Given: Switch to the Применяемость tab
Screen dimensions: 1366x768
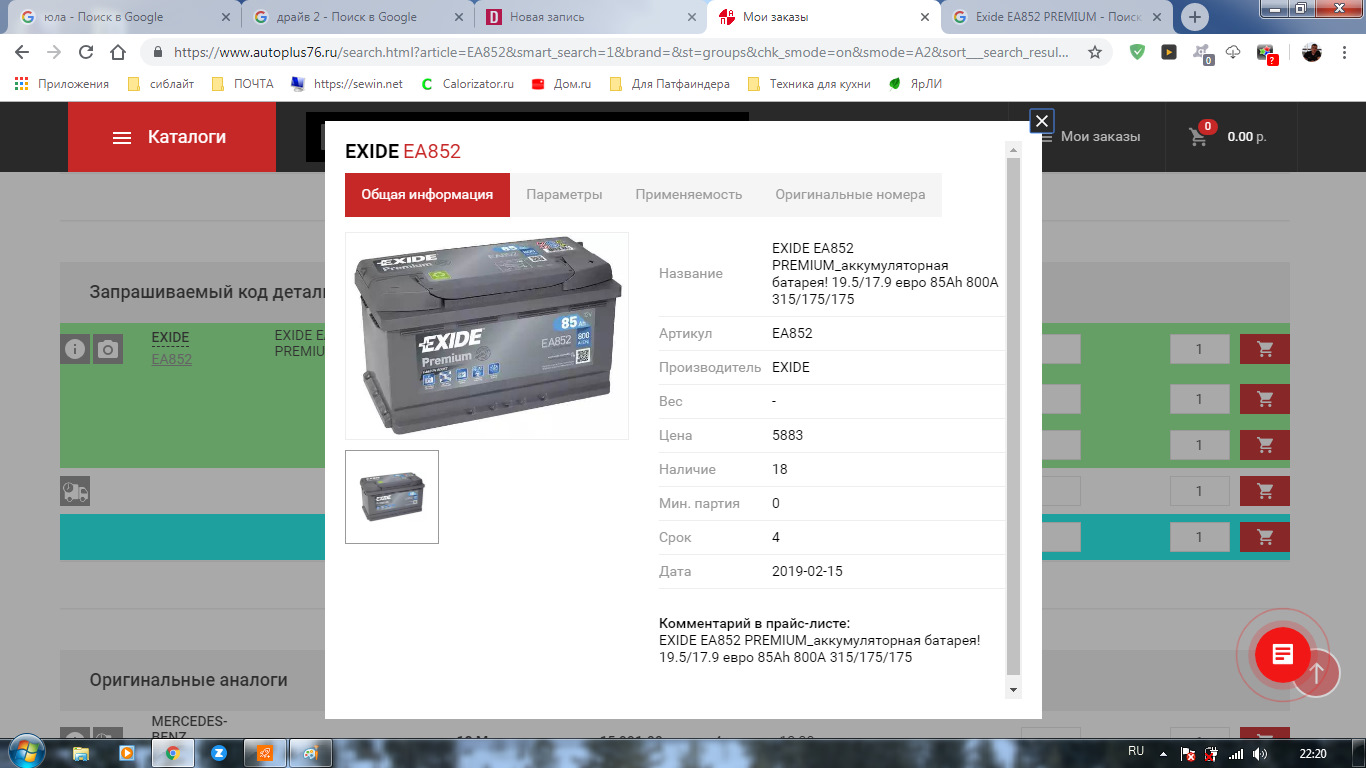Looking at the screenshot, I should tap(689, 195).
